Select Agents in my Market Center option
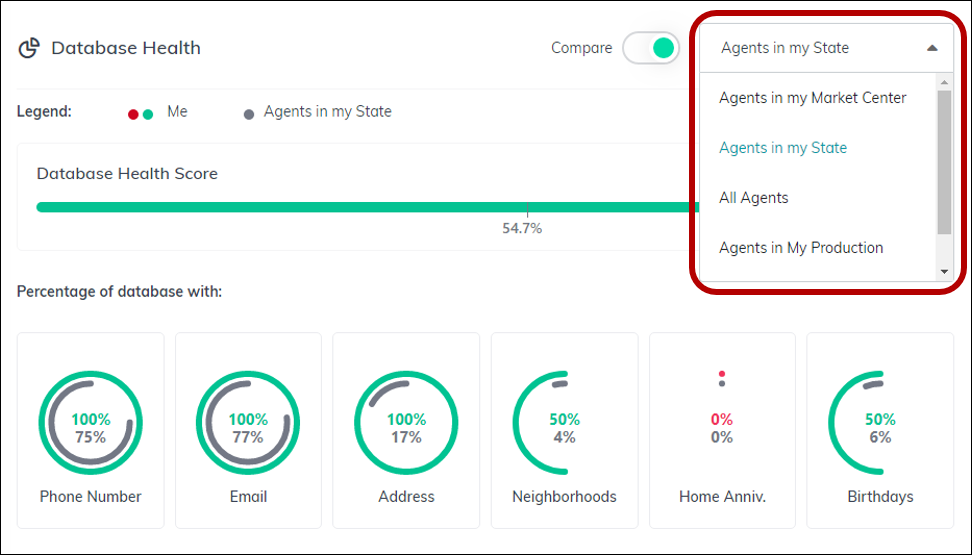 click(x=813, y=97)
